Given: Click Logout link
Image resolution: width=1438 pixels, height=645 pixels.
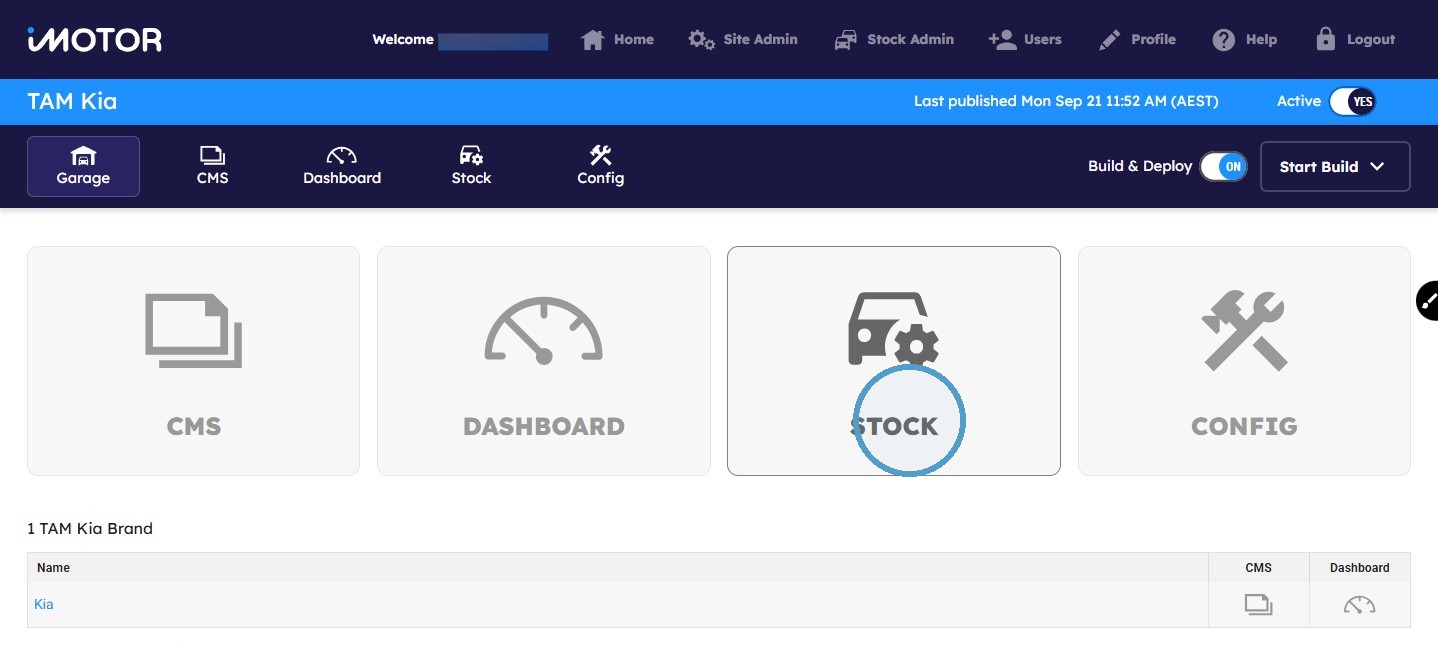Looking at the screenshot, I should (1355, 40).
